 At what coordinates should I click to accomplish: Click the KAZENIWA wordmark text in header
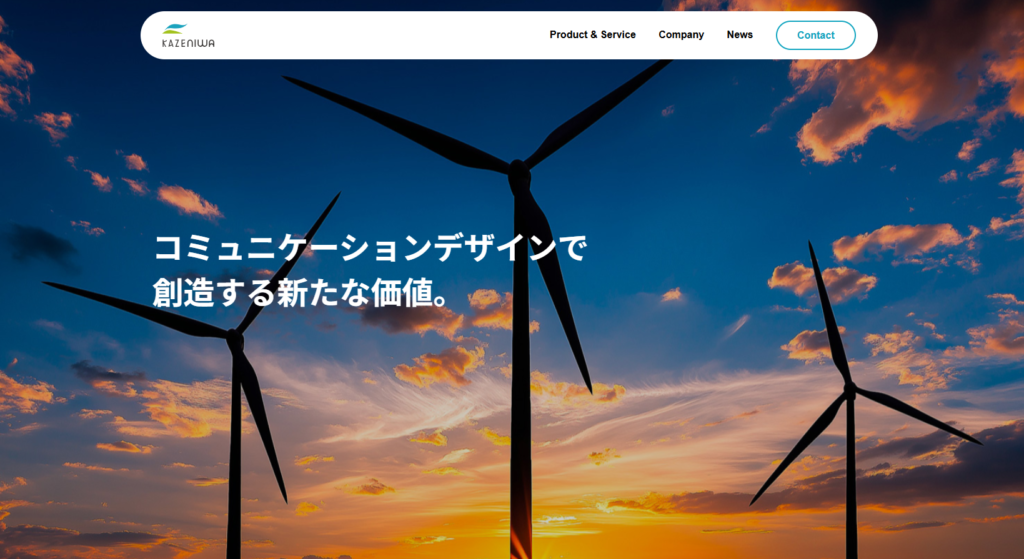(188, 43)
